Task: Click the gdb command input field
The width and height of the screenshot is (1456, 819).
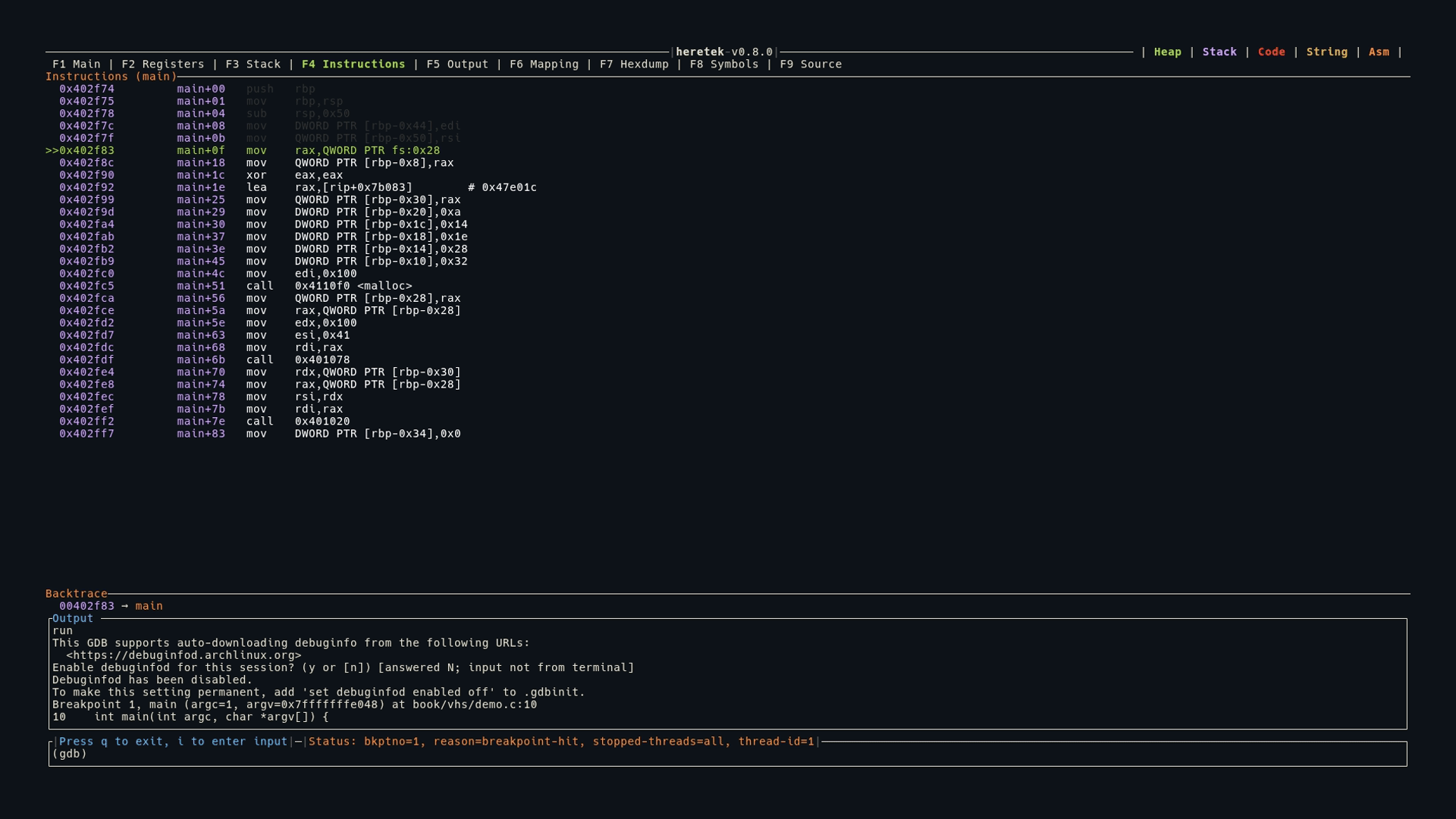Action: pyautogui.click(x=728, y=754)
